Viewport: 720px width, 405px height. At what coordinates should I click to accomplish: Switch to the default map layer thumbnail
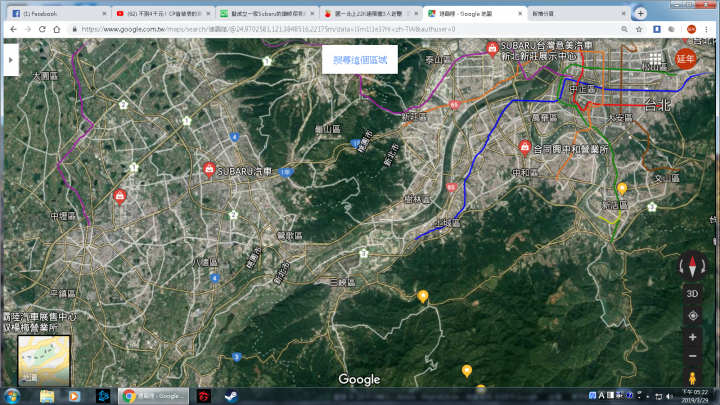pyautogui.click(x=44, y=361)
